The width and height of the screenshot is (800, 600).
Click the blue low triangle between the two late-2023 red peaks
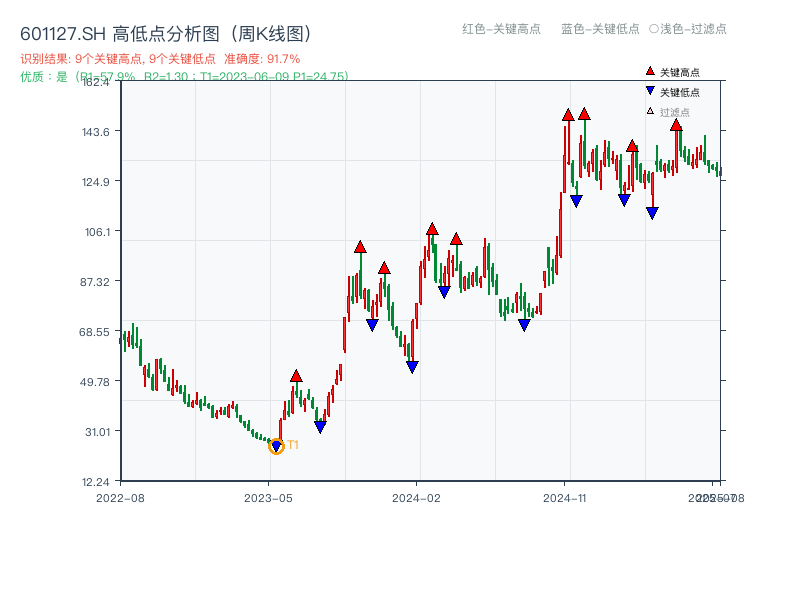click(x=372, y=325)
